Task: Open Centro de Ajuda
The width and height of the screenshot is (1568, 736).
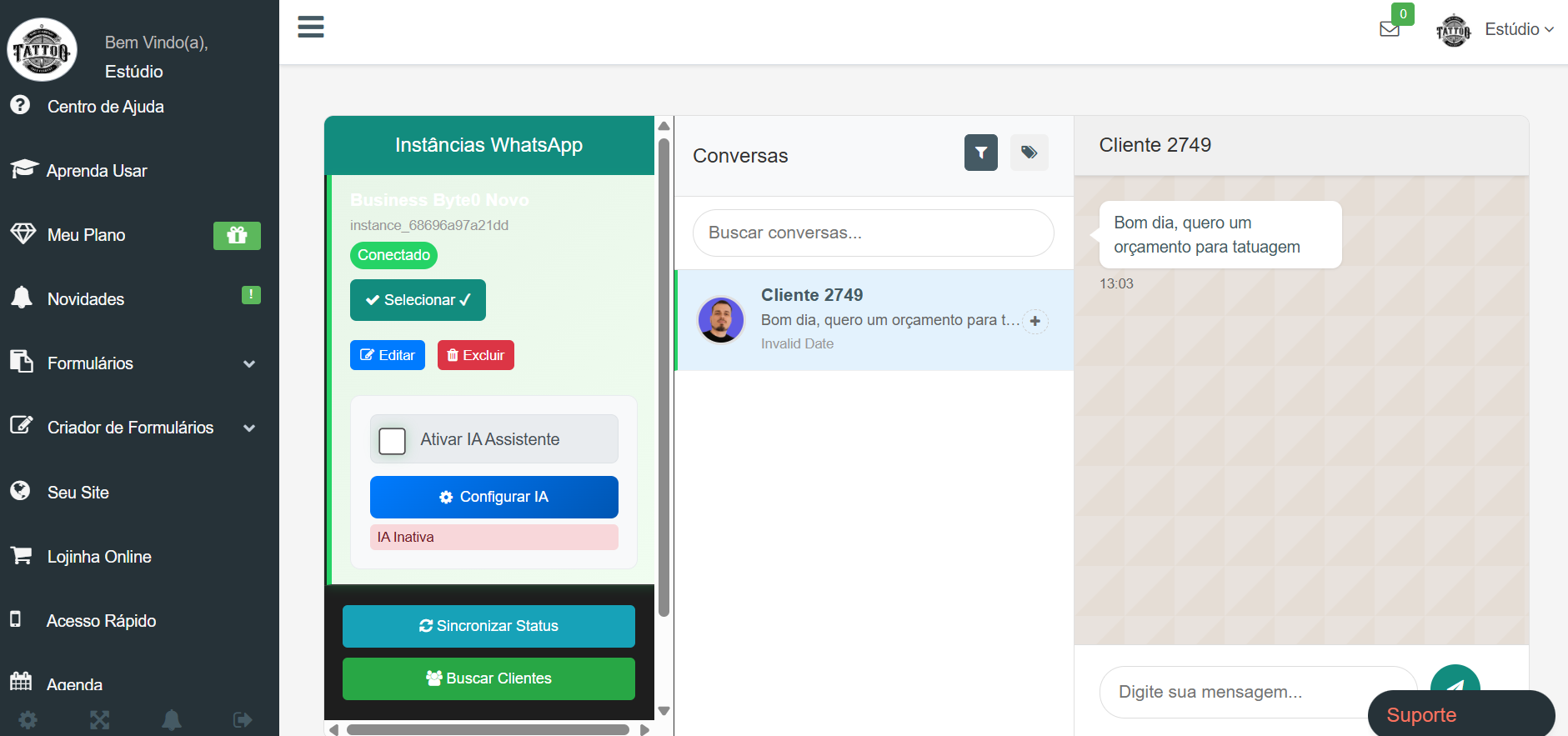Action: (106, 107)
